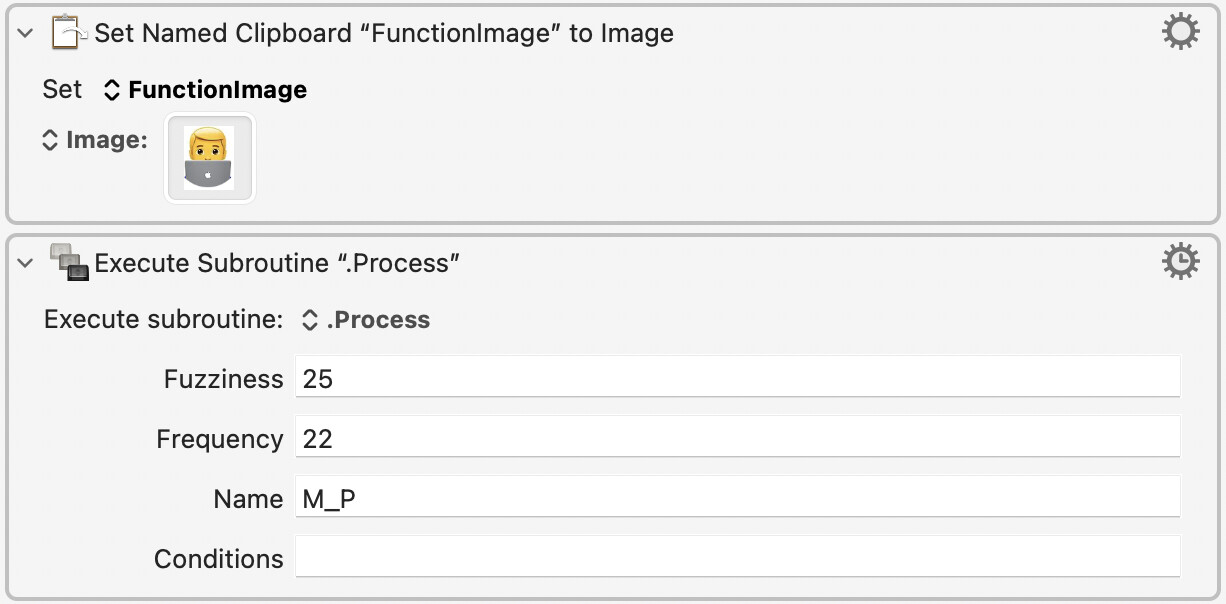This screenshot has width=1226, height=604.
Task: Click the Conditions parameter label
Action: pyautogui.click(x=219, y=559)
